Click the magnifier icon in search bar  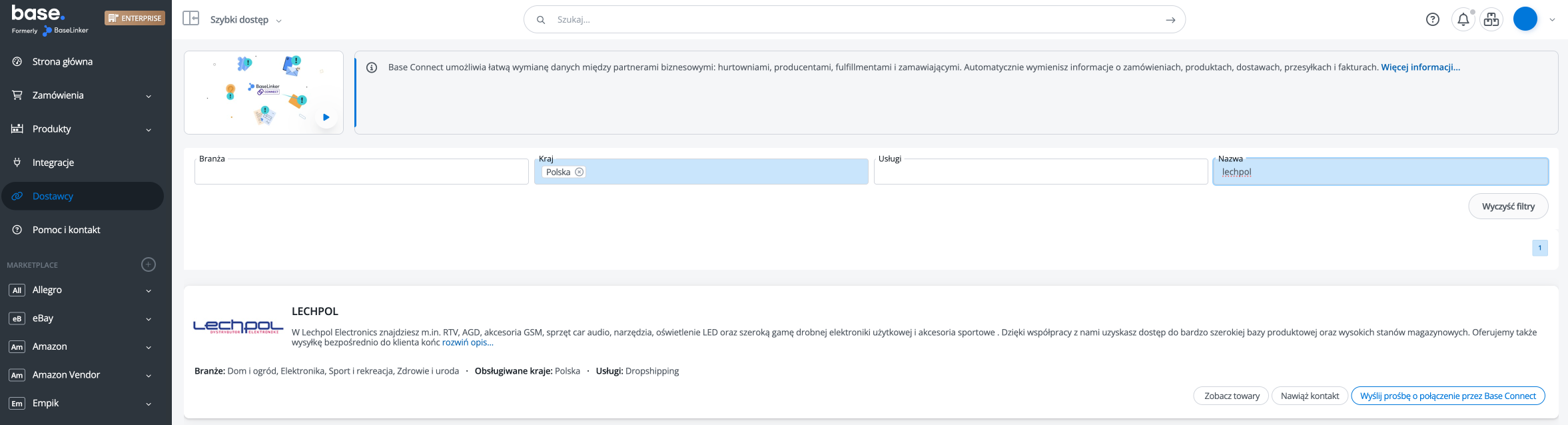point(541,20)
